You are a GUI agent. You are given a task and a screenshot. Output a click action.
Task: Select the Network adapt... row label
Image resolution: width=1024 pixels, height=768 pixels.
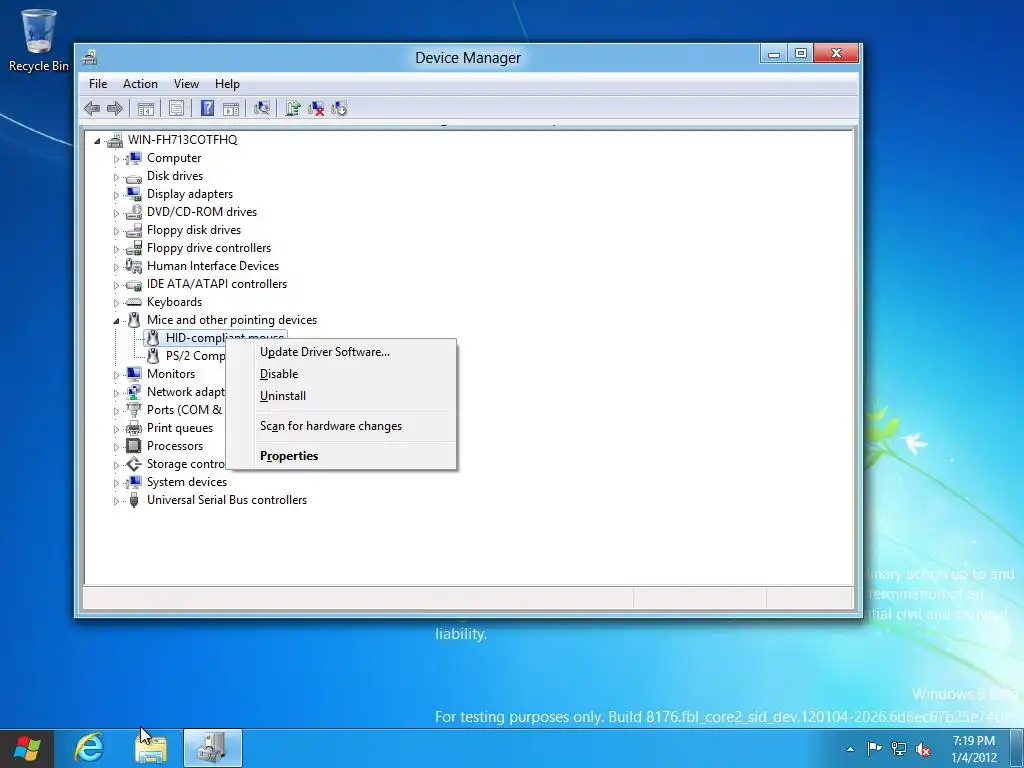pos(185,392)
